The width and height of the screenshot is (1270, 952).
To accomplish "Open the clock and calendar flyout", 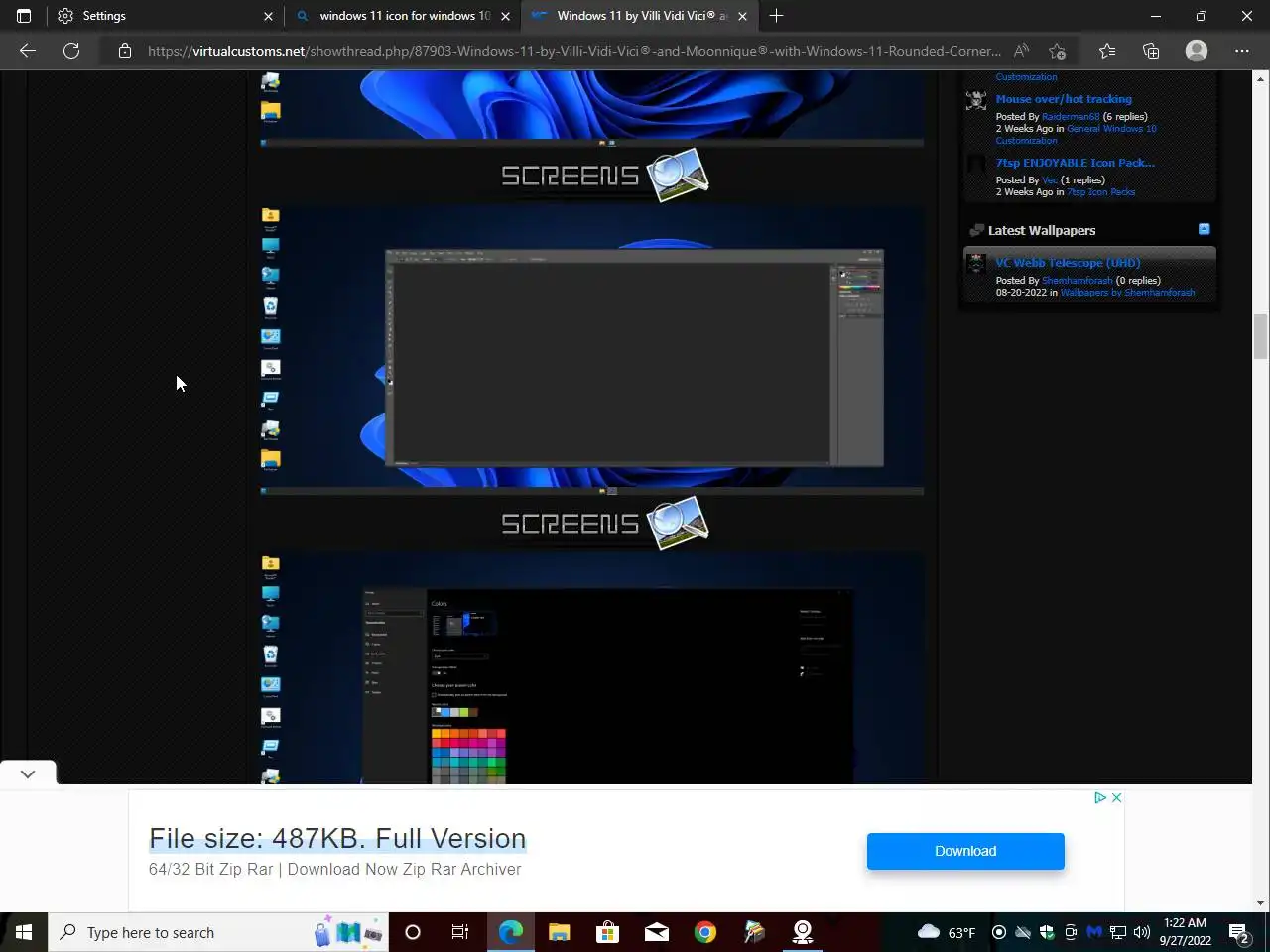I will coord(1186,932).
